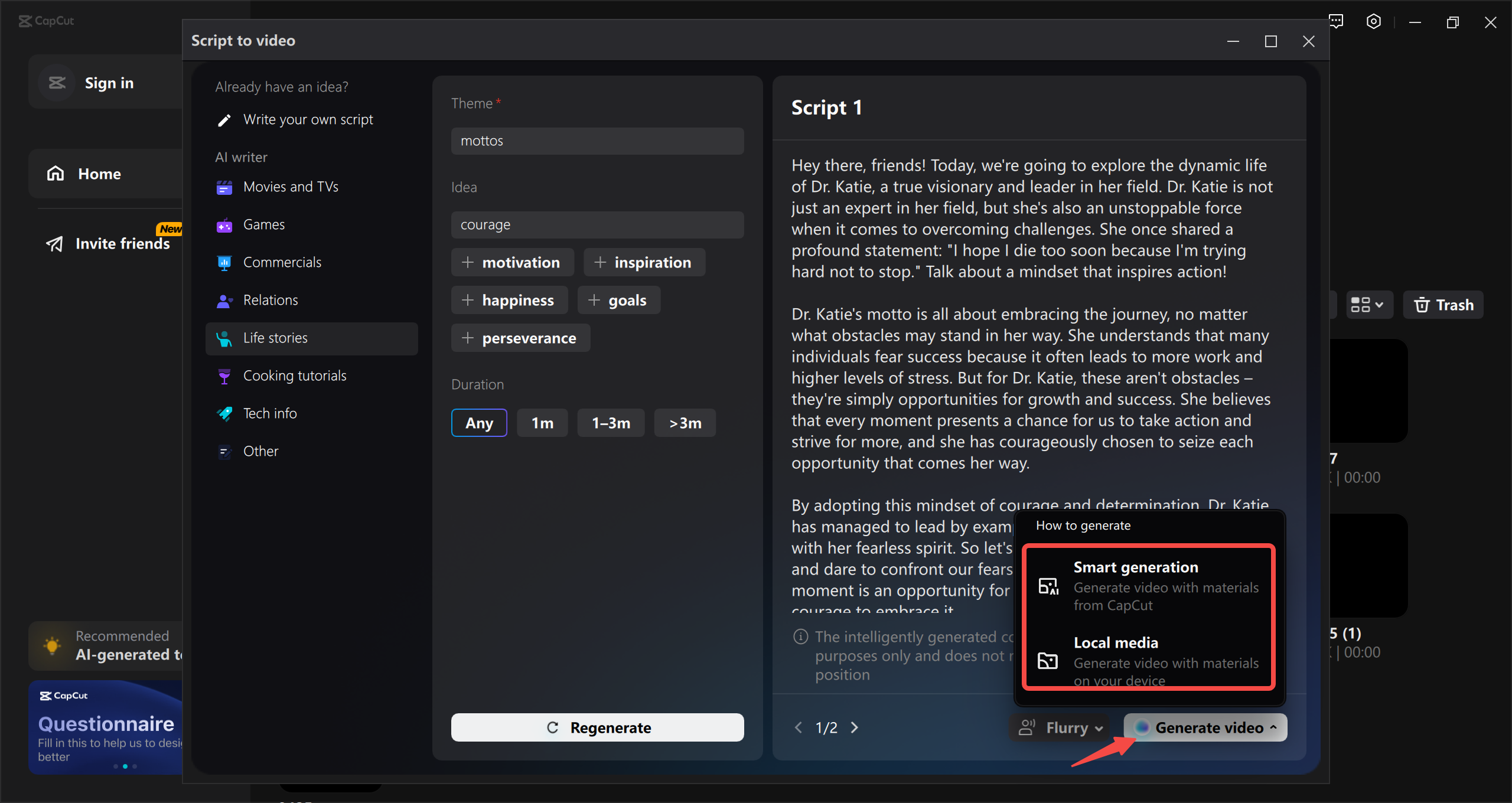
Task: Click the Games controller icon
Action: [x=224, y=225]
